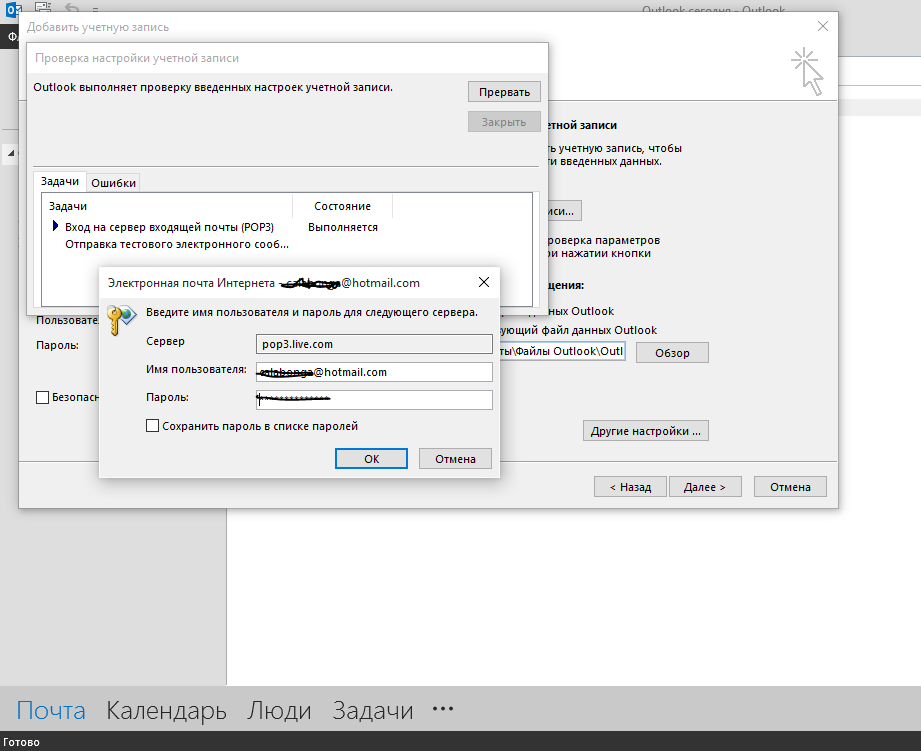Confirm credentials with the OK button

pyautogui.click(x=371, y=459)
